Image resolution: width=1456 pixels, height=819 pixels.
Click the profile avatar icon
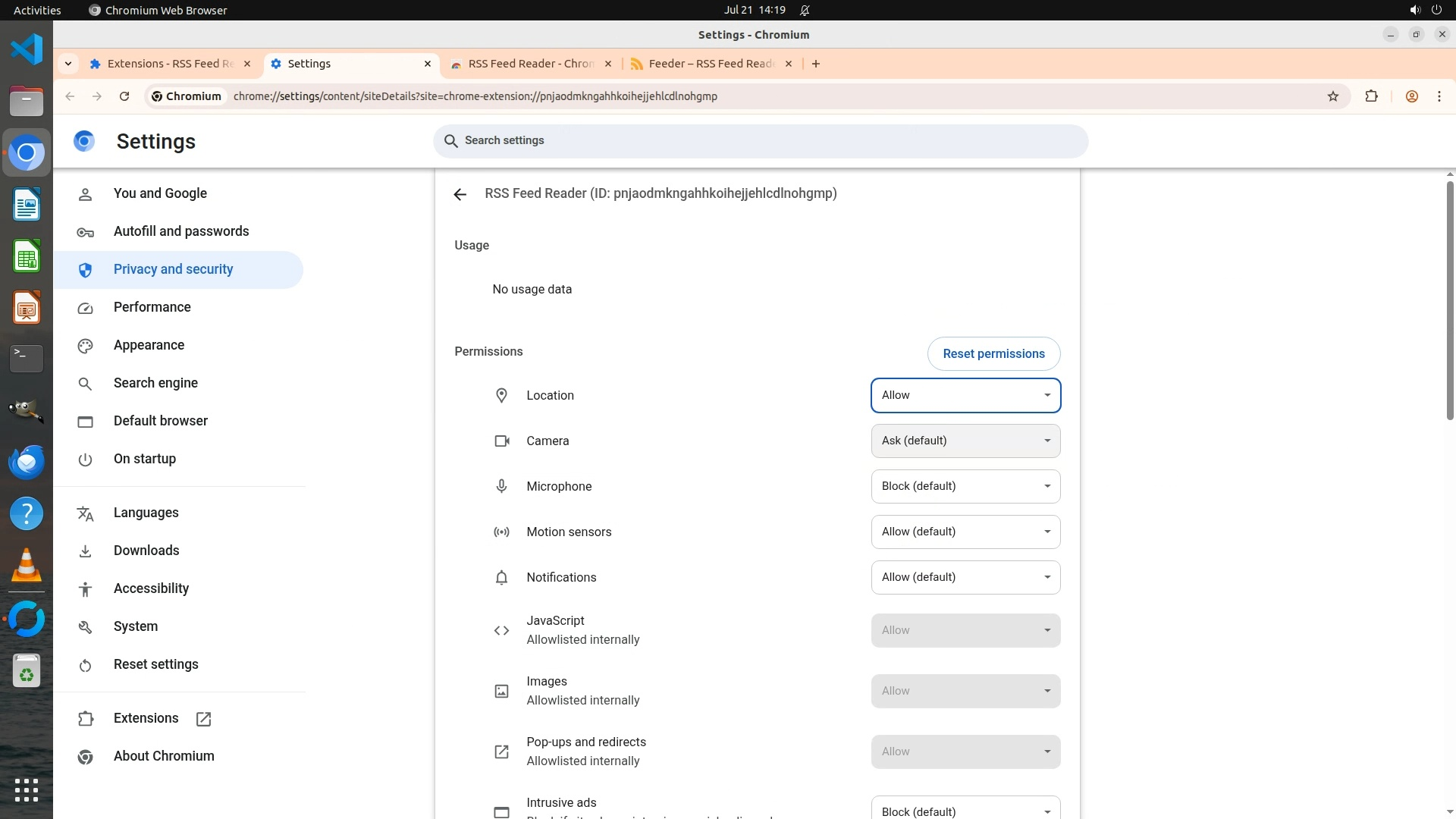click(1412, 96)
